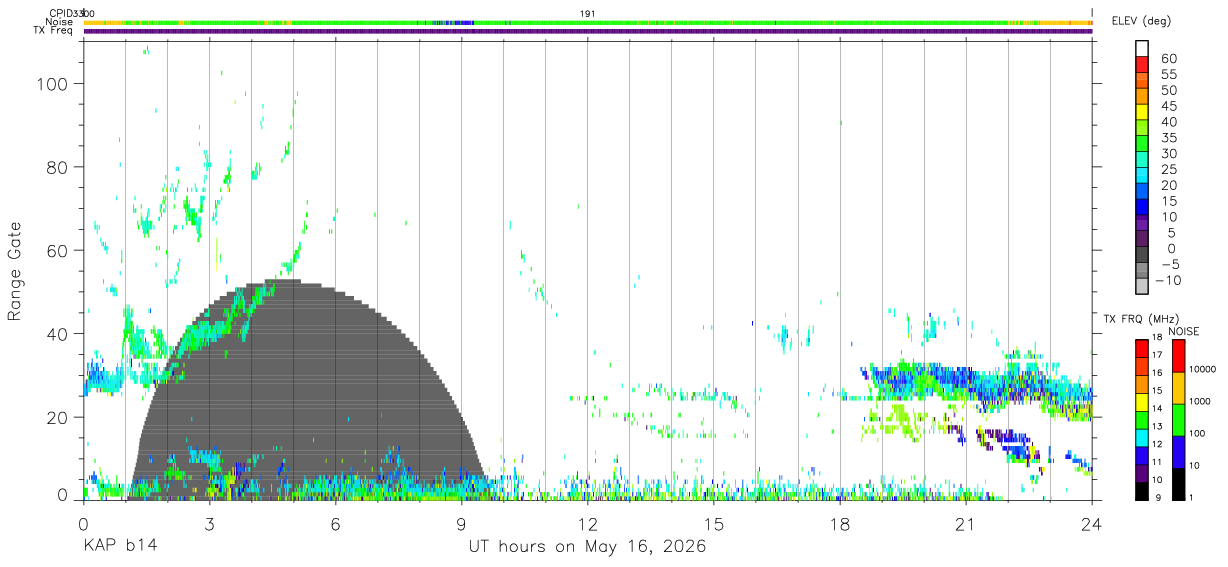Click the '191' CPID value above the plot
1228x567 pixels.
pyautogui.click(x=588, y=13)
